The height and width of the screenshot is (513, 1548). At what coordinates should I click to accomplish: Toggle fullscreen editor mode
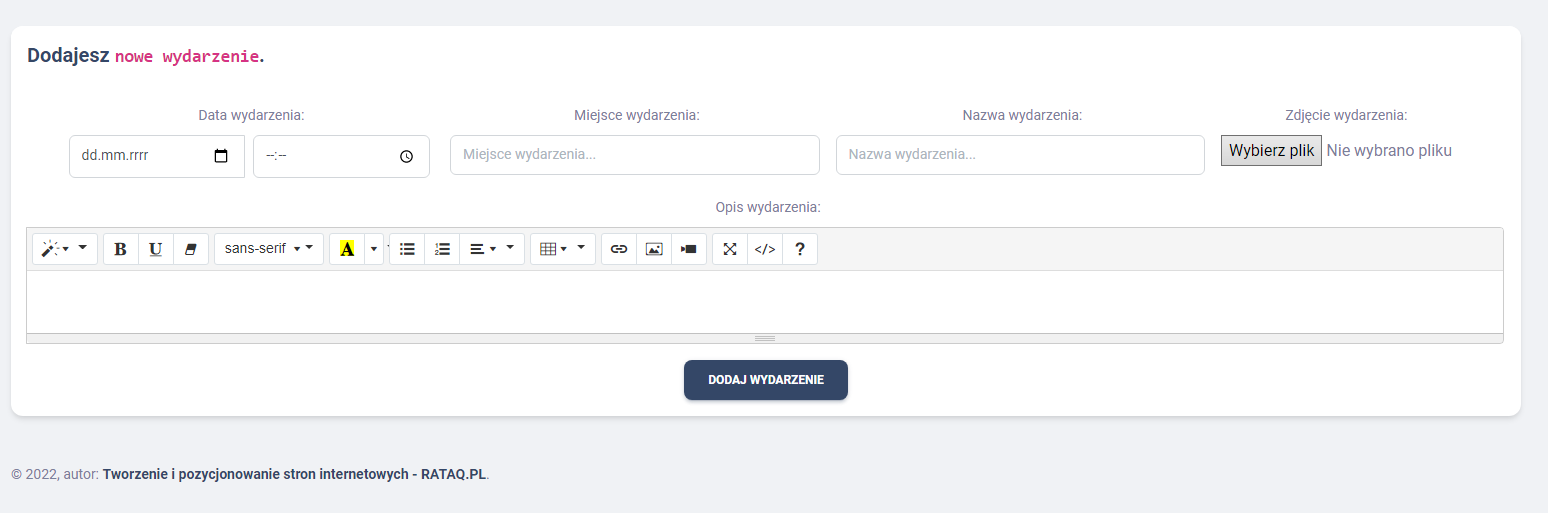coord(730,249)
